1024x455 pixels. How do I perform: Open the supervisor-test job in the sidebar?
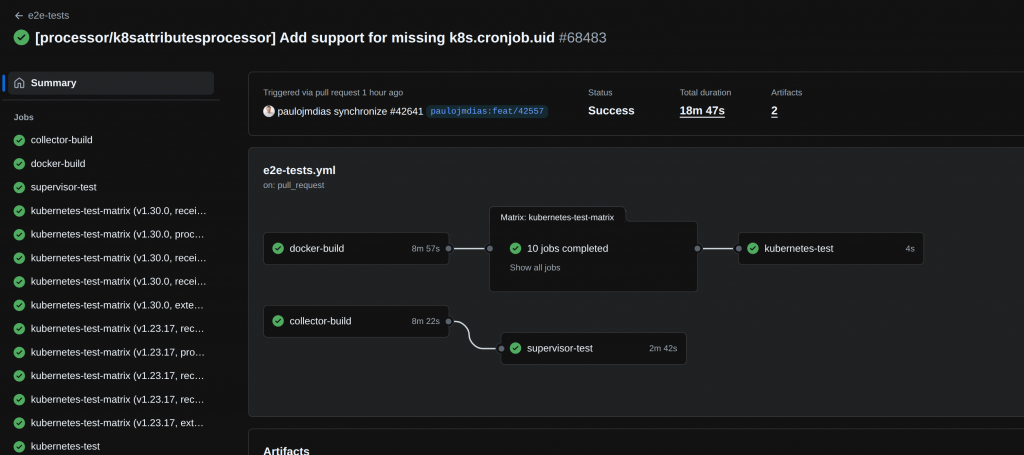coord(64,187)
